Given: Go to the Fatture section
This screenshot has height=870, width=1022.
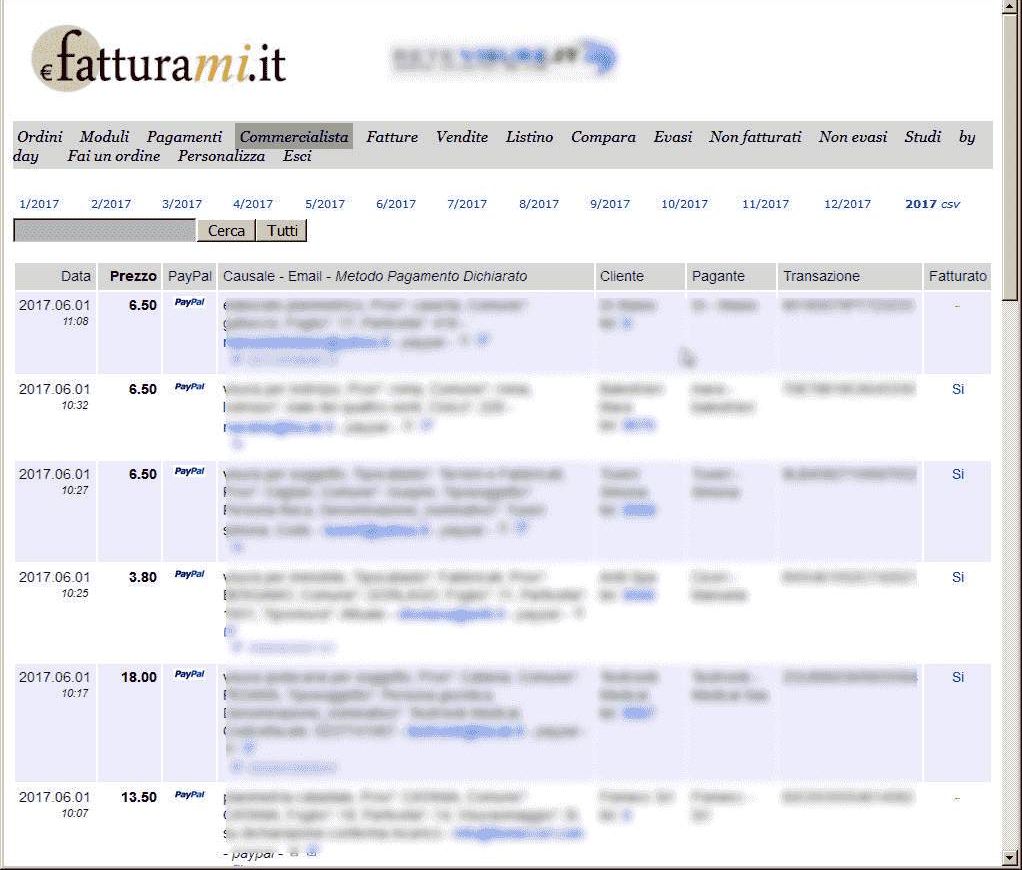Looking at the screenshot, I should tap(392, 137).
